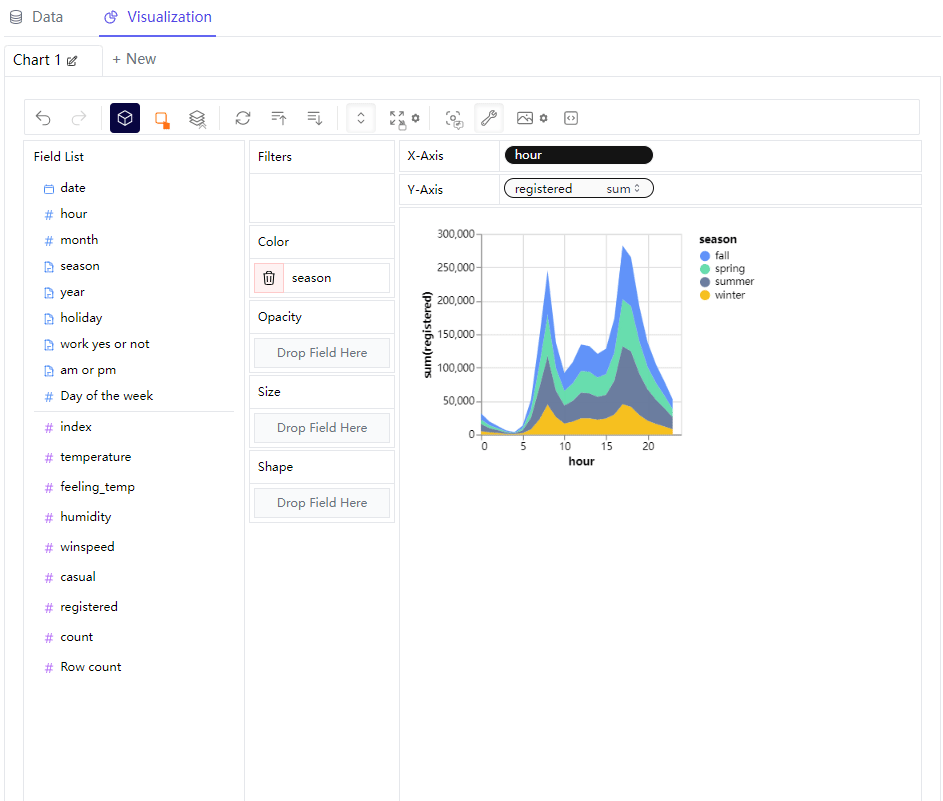Viewport: 943px width, 801px height.
Task: Select the holiday field
Action: (81, 318)
